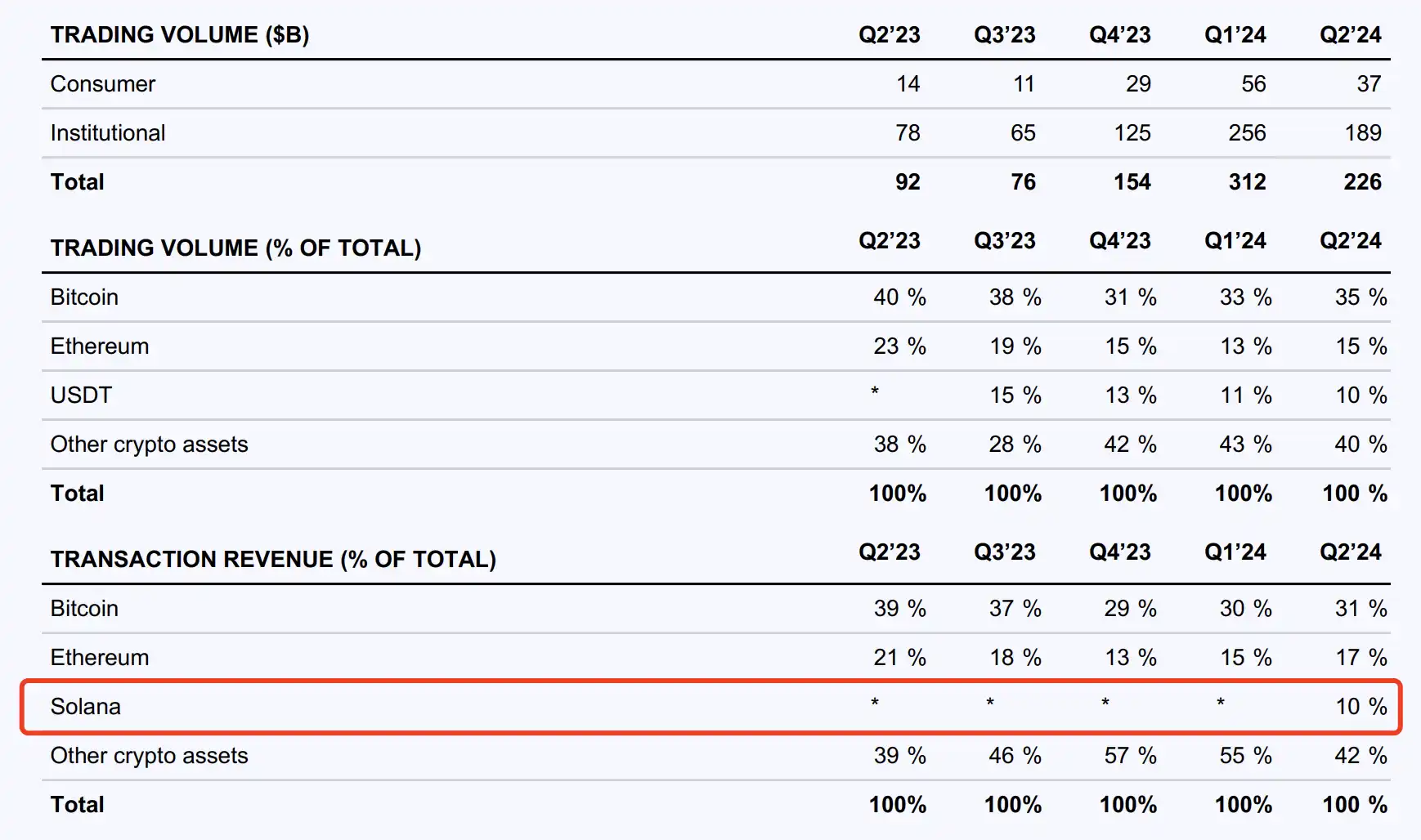Select Institutional volume value 189
Image resolution: width=1421 pixels, height=840 pixels.
coord(1362,133)
